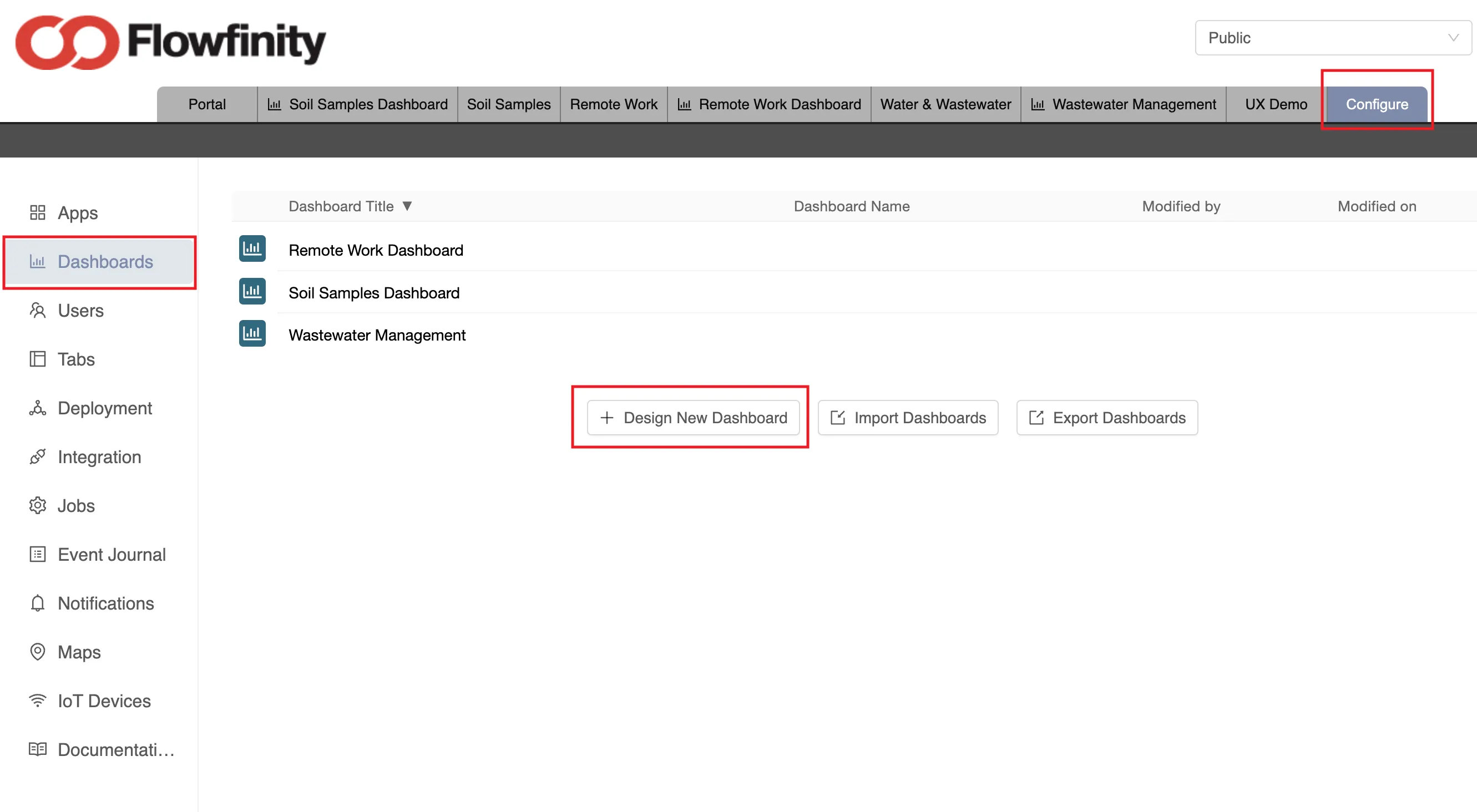The image size is (1477, 812).
Task: Sort by Dashboard Title arrow
Action: 407,206
